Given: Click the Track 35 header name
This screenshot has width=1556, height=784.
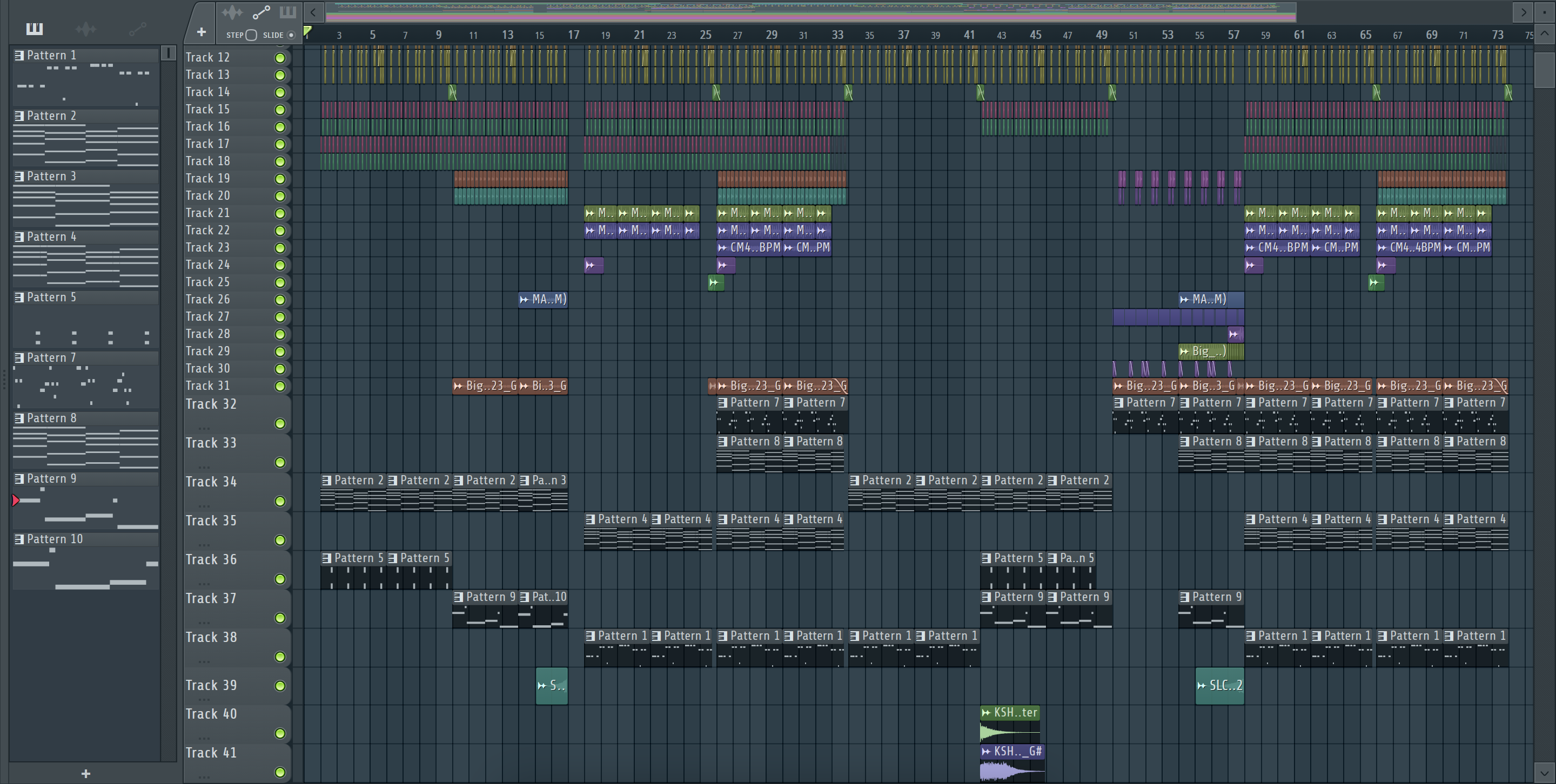Looking at the screenshot, I should (x=211, y=521).
